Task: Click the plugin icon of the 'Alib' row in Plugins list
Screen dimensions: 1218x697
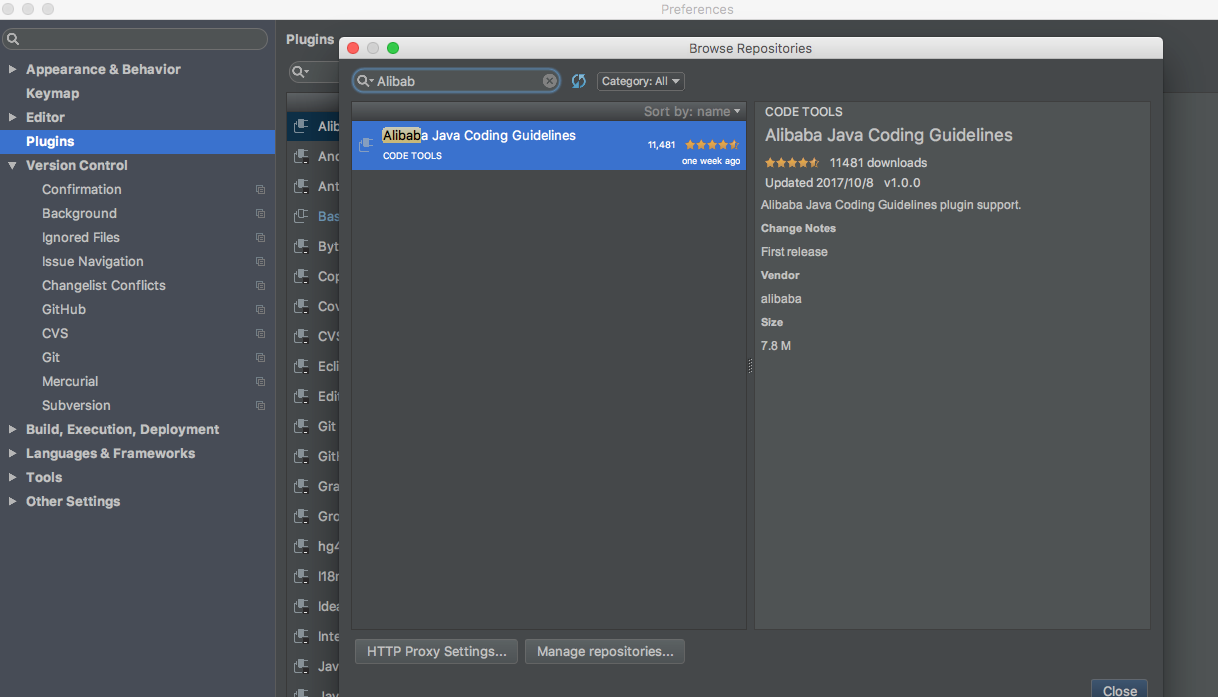Action: (x=300, y=126)
